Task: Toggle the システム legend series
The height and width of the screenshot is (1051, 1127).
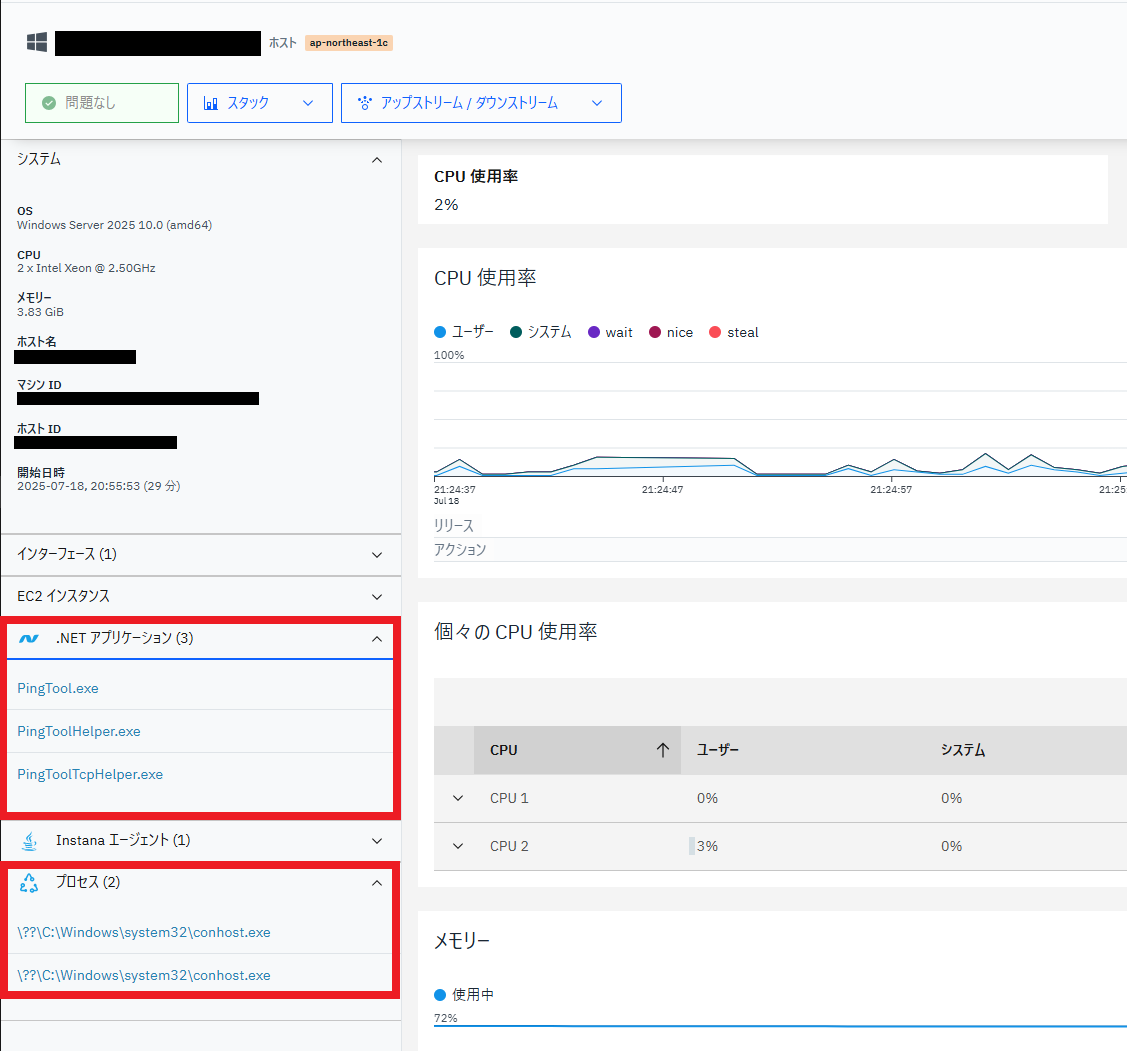Action: point(540,332)
